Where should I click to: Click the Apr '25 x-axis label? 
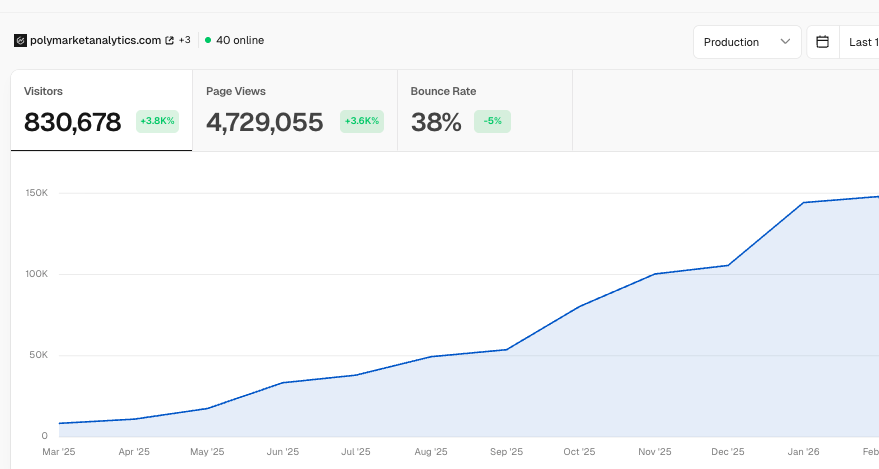coord(134,452)
